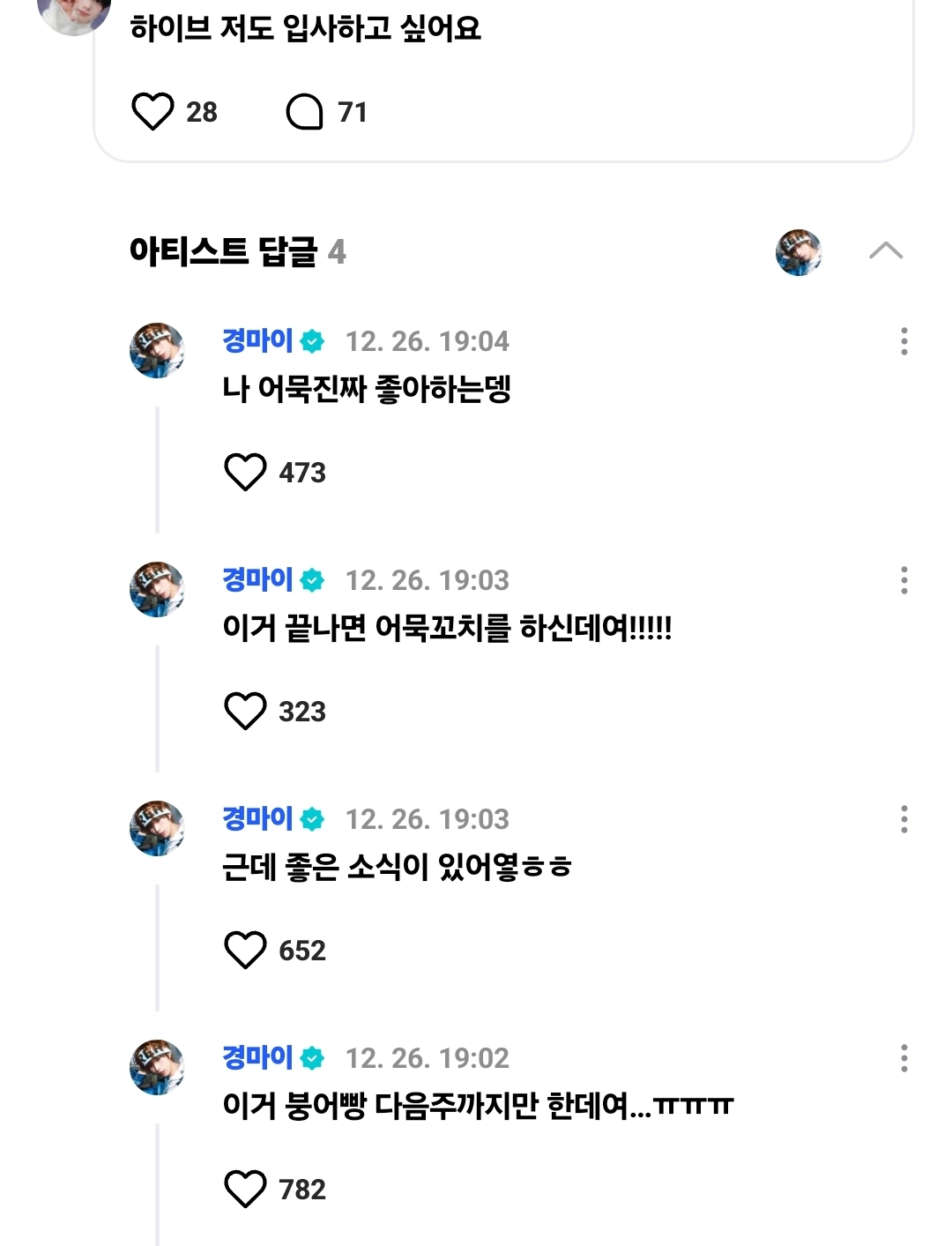Open three-dot menu for 좋은 소식 reply
Screen dimensions: 952x1246
pos(904,819)
